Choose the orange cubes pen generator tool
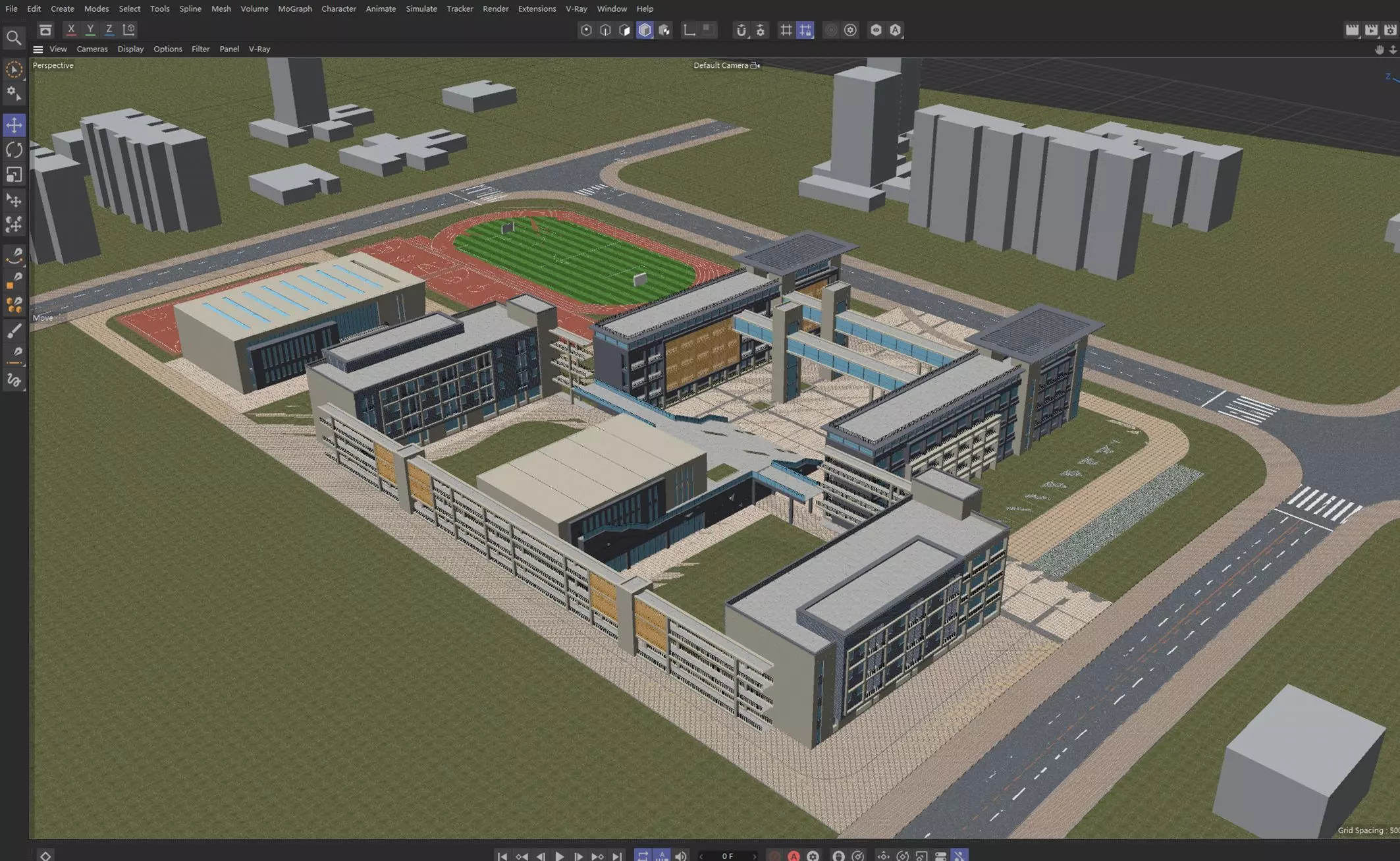 pos(14,305)
